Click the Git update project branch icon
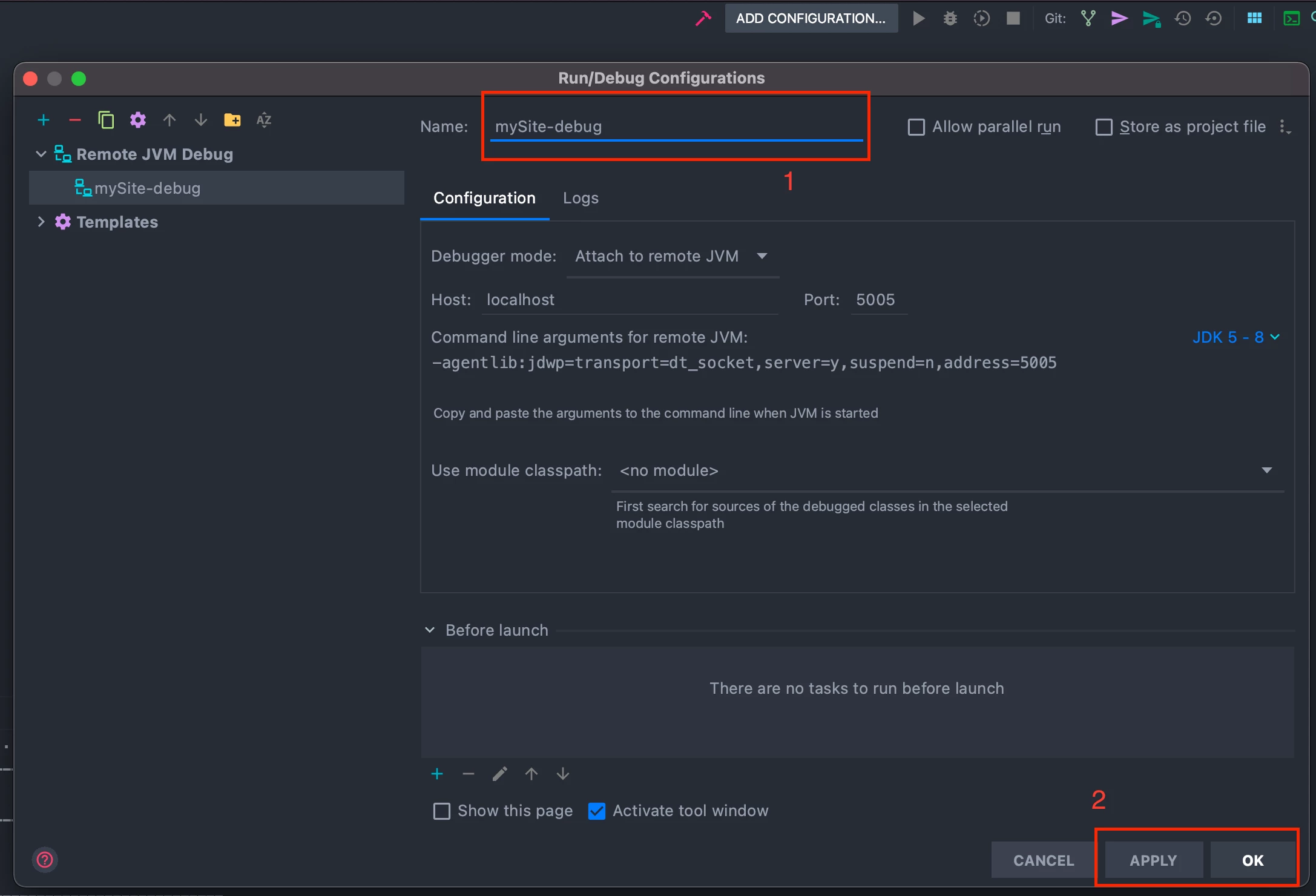The width and height of the screenshot is (1316, 896). pos(1088,18)
